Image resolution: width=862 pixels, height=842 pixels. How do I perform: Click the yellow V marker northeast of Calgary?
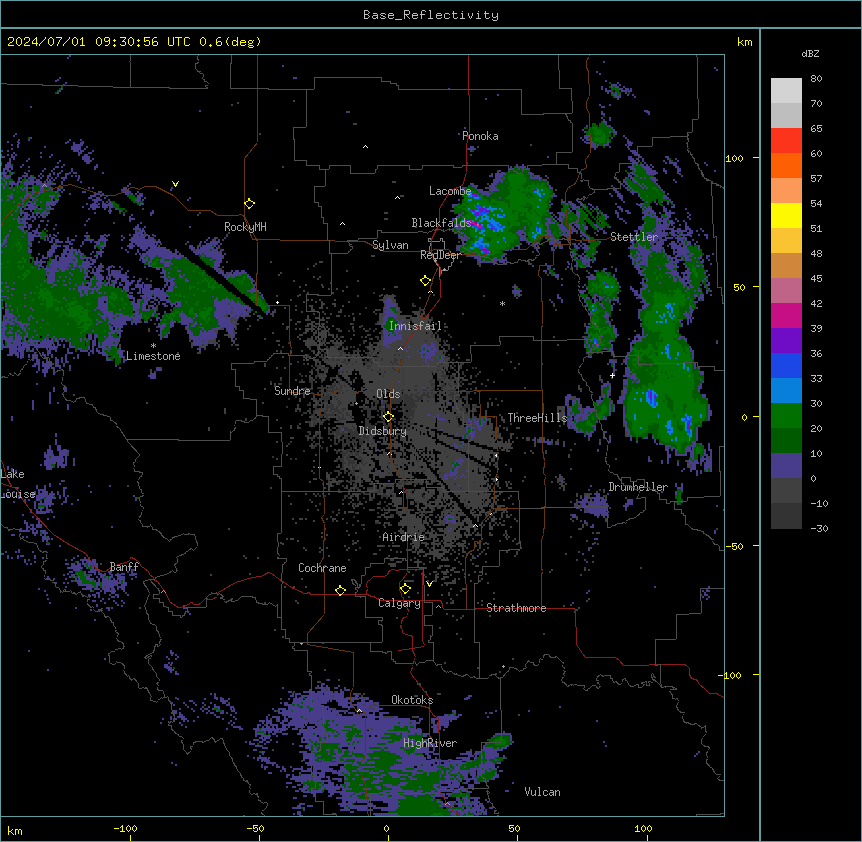coord(429,584)
